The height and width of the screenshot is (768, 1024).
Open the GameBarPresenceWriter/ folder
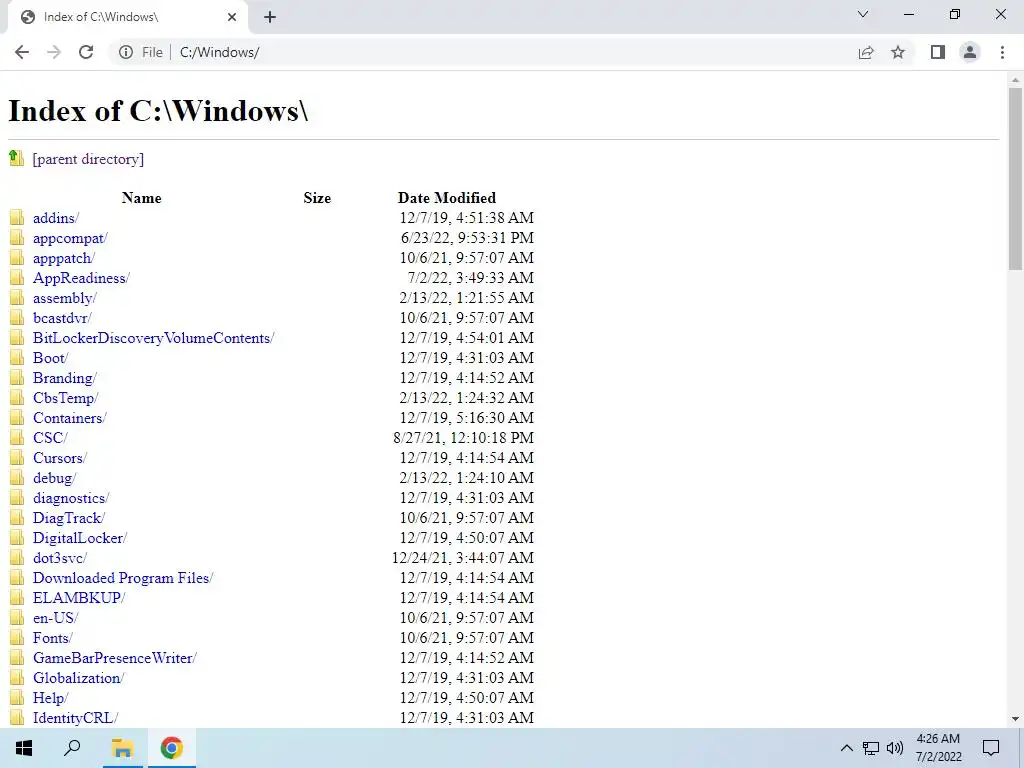coord(114,658)
